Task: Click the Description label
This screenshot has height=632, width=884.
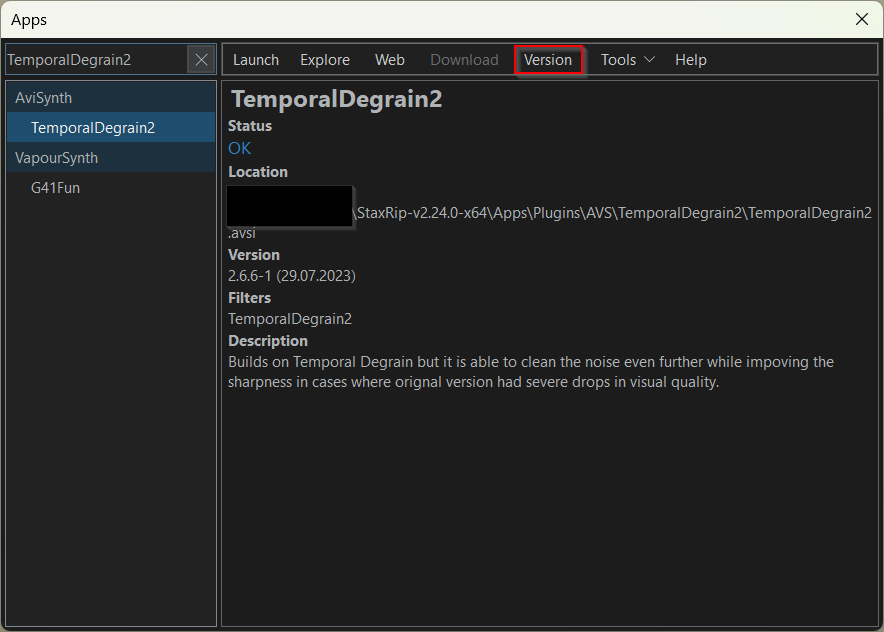Action: tap(268, 341)
